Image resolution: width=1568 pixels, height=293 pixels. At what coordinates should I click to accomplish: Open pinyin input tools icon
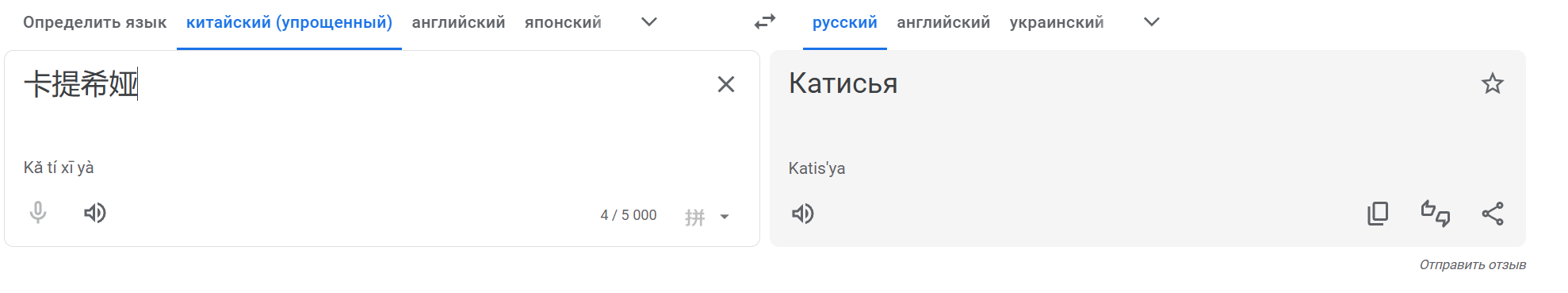695,217
